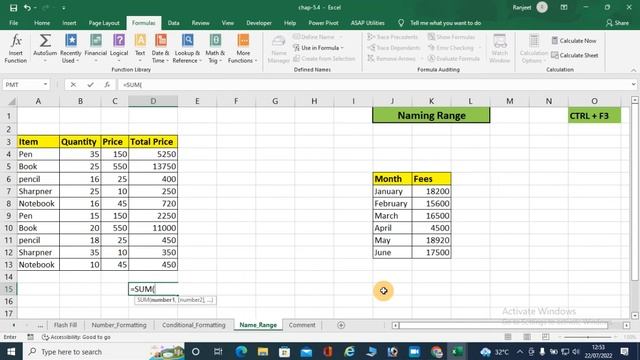Screen dimensions: 640x360
Task: Click the AutoSum sigma icon
Action: pyautogui.click(x=45, y=41)
